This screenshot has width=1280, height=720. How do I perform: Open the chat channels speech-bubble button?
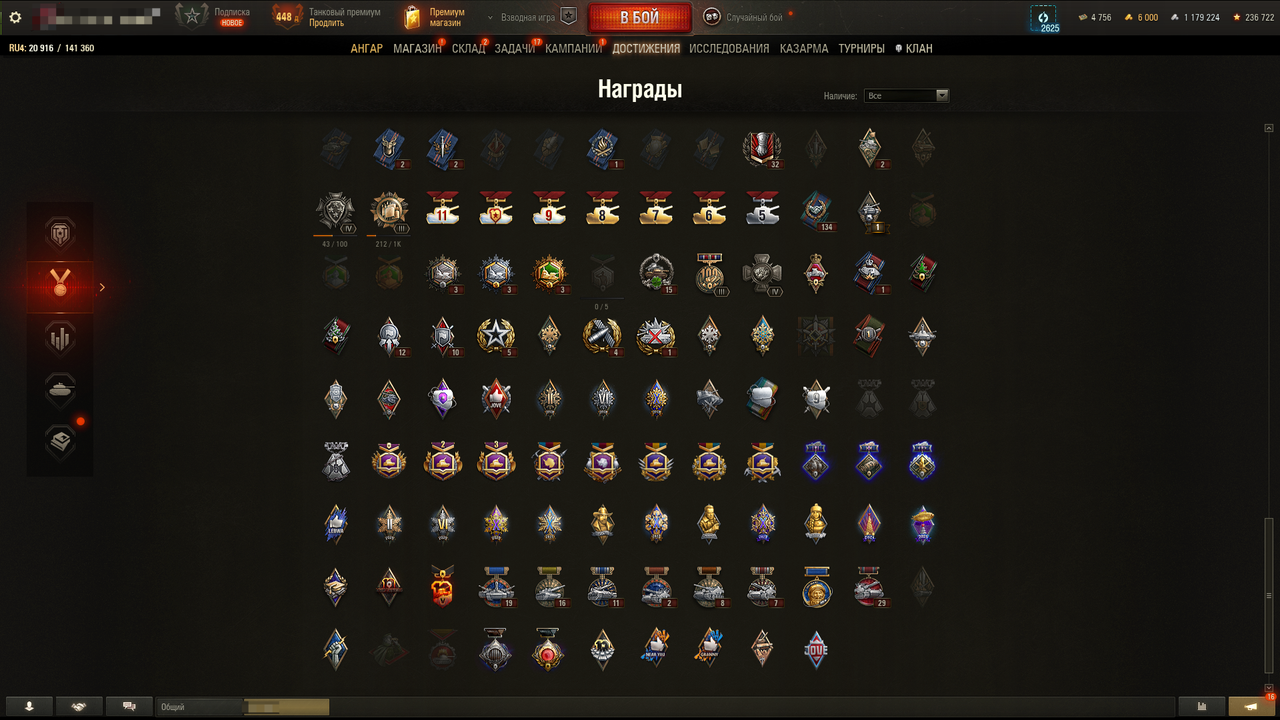tap(129, 706)
